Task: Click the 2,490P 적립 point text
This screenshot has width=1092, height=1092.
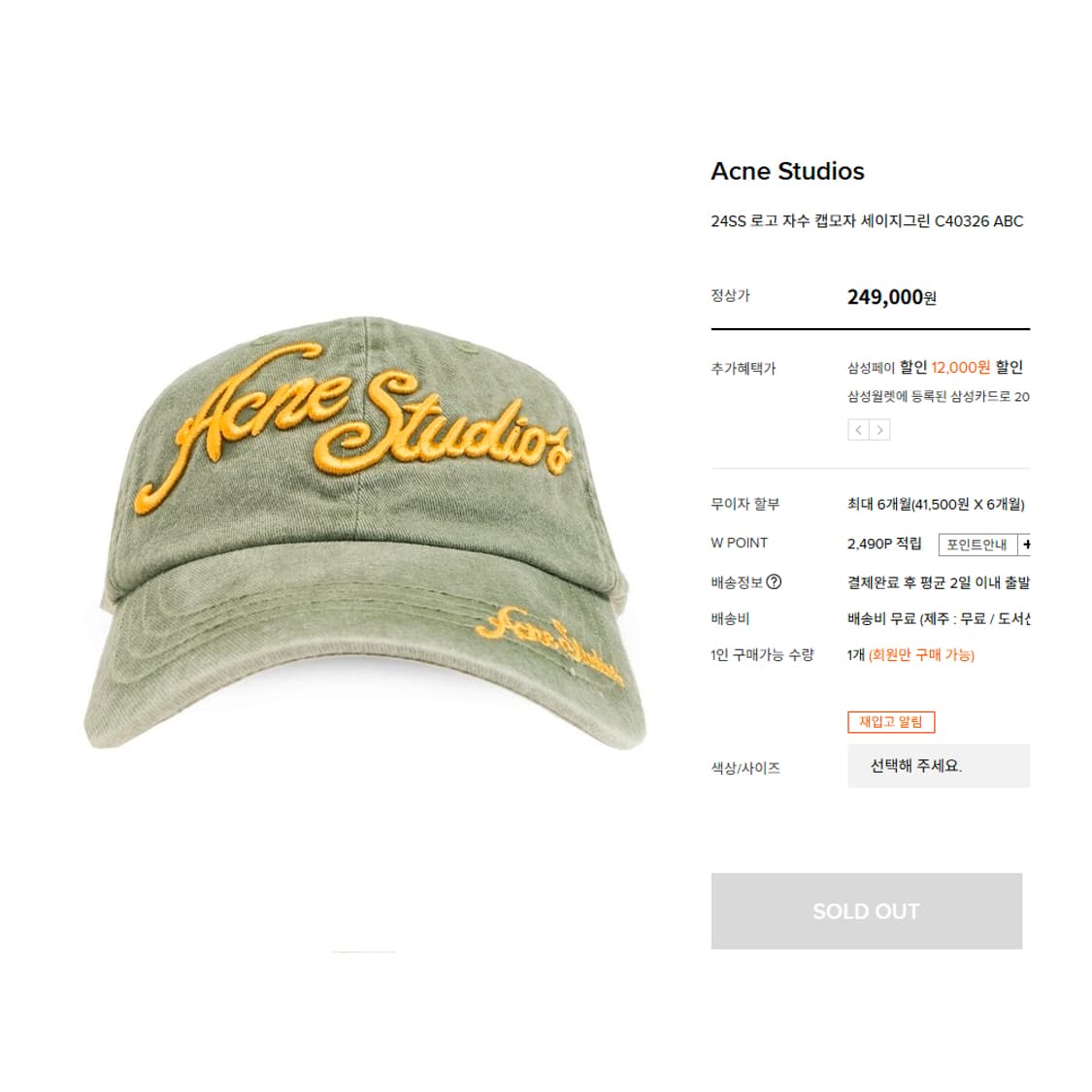Action: [883, 544]
